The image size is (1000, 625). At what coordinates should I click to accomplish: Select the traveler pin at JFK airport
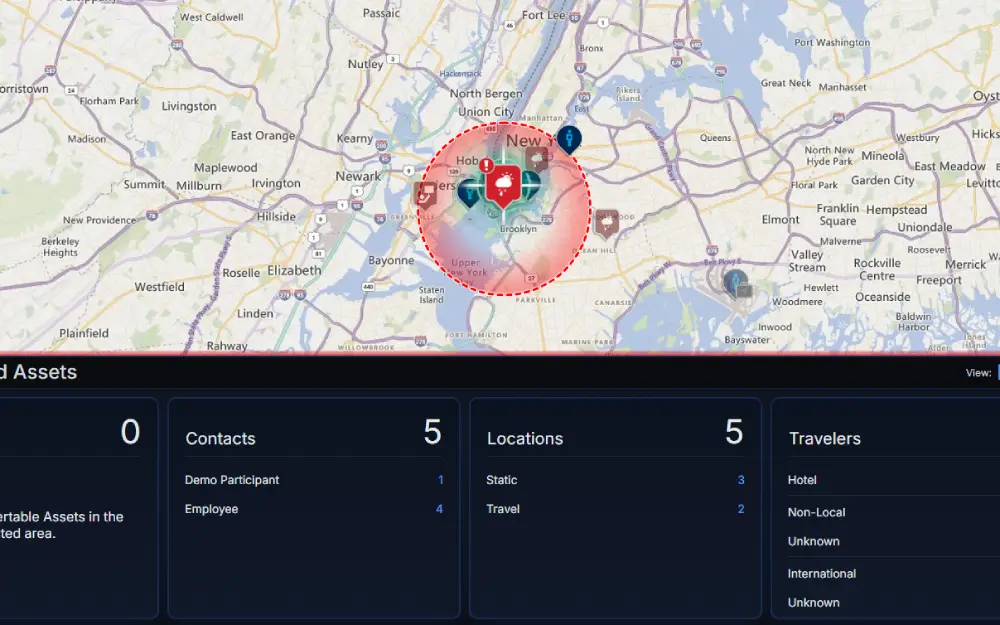click(736, 283)
